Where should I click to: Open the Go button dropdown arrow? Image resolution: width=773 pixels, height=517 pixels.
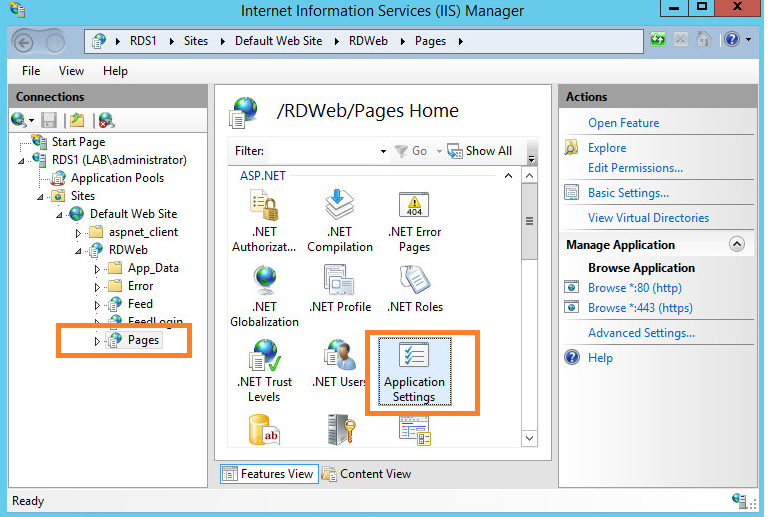pos(439,151)
